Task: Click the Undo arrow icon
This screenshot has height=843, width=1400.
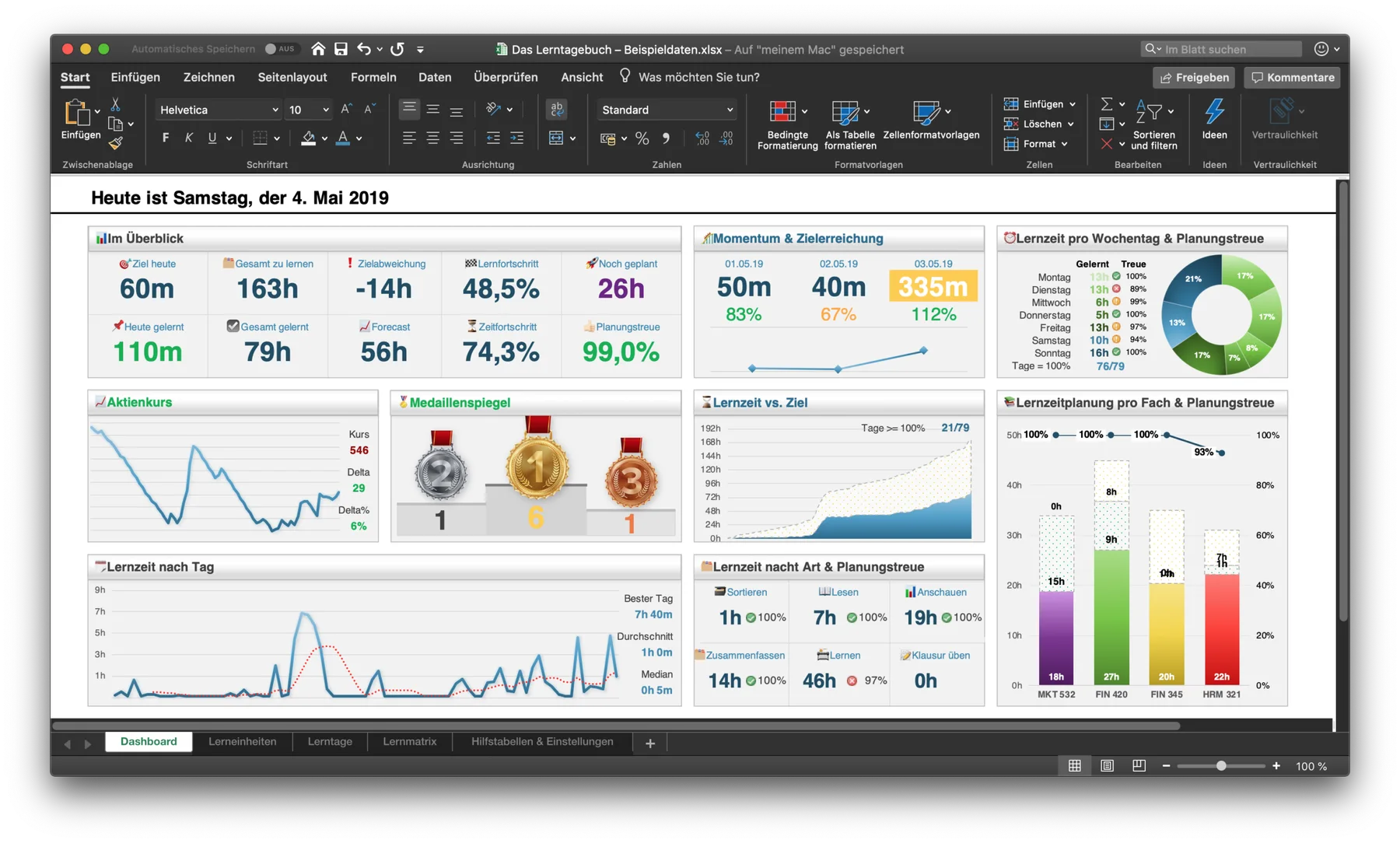Action: tap(364, 49)
